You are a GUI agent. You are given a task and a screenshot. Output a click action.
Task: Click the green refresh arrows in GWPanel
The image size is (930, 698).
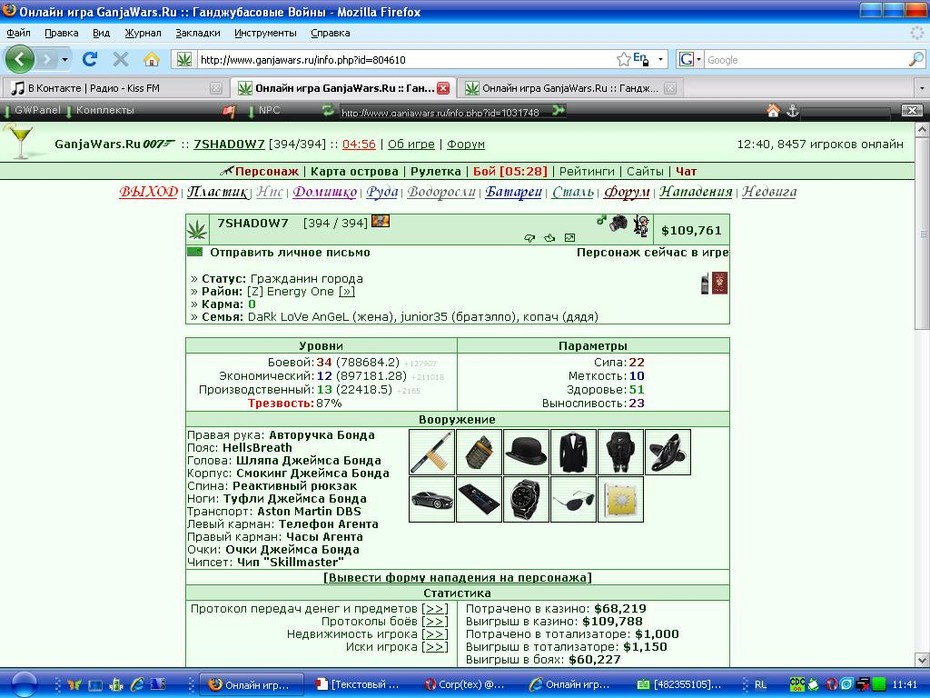coord(327,110)
